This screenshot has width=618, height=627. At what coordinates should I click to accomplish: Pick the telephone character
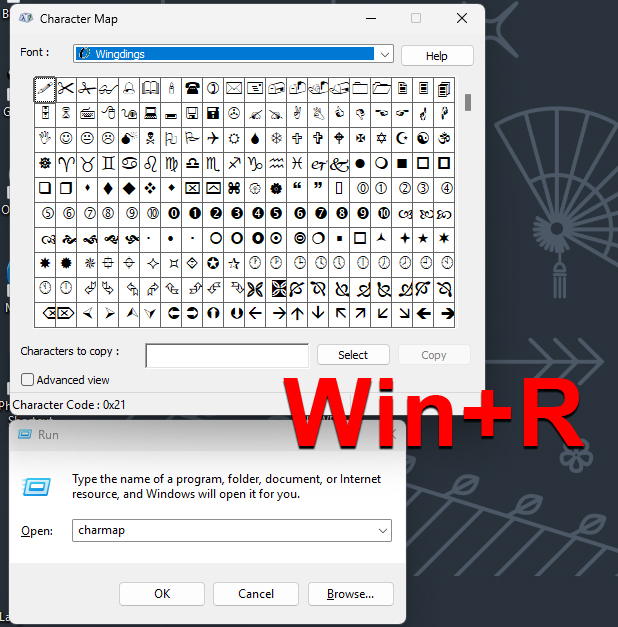tap(192, 88)
